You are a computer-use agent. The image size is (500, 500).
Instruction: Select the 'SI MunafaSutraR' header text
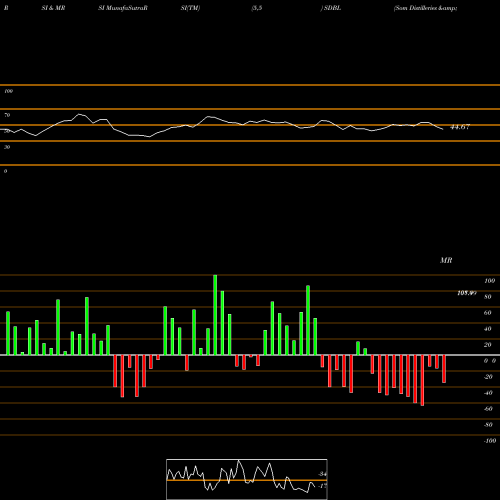123,8
